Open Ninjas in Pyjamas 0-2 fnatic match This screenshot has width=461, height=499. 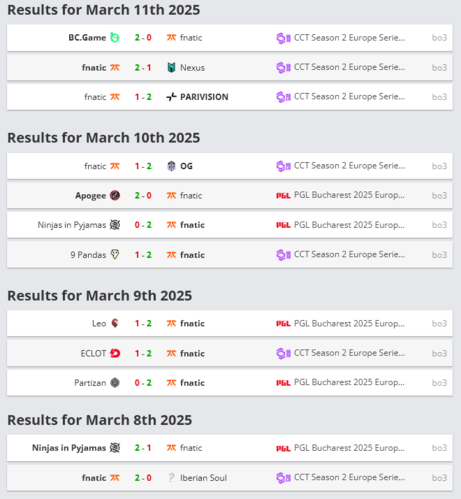(230, 225)
